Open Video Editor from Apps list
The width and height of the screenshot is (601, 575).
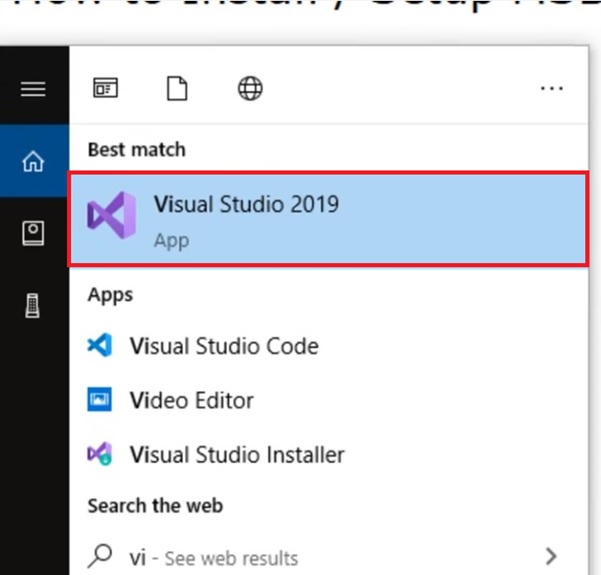tap(328, 400)
